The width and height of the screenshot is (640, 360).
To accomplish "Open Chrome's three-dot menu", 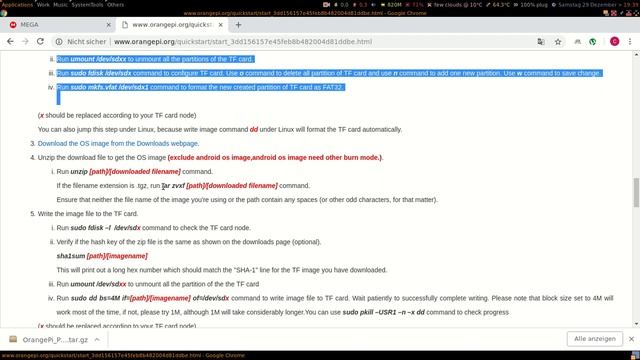I will coord(630,42).
